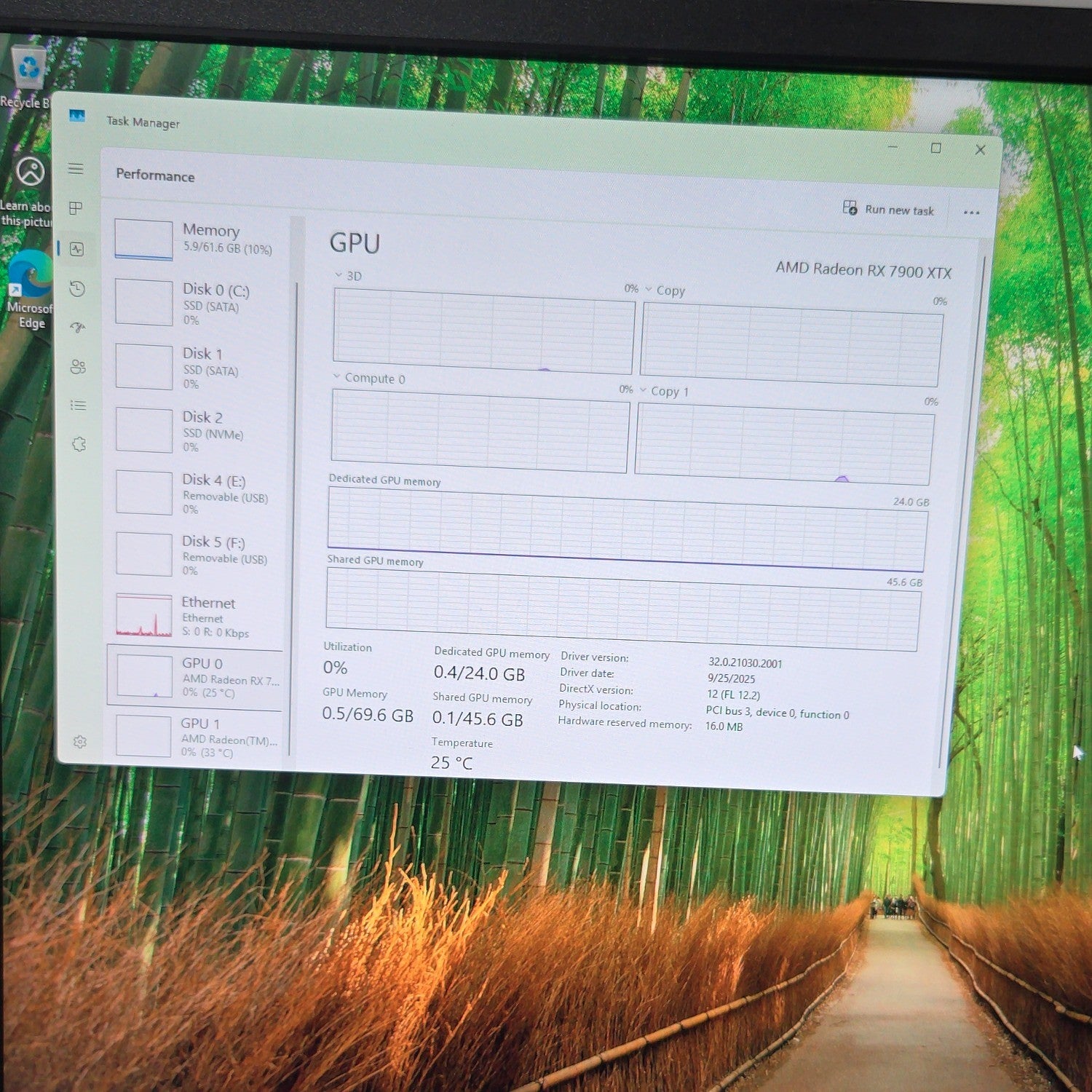Open Learn about this picture desktop icon
The width and height of the screenshot is (1092, 1092).
[28, 191]
